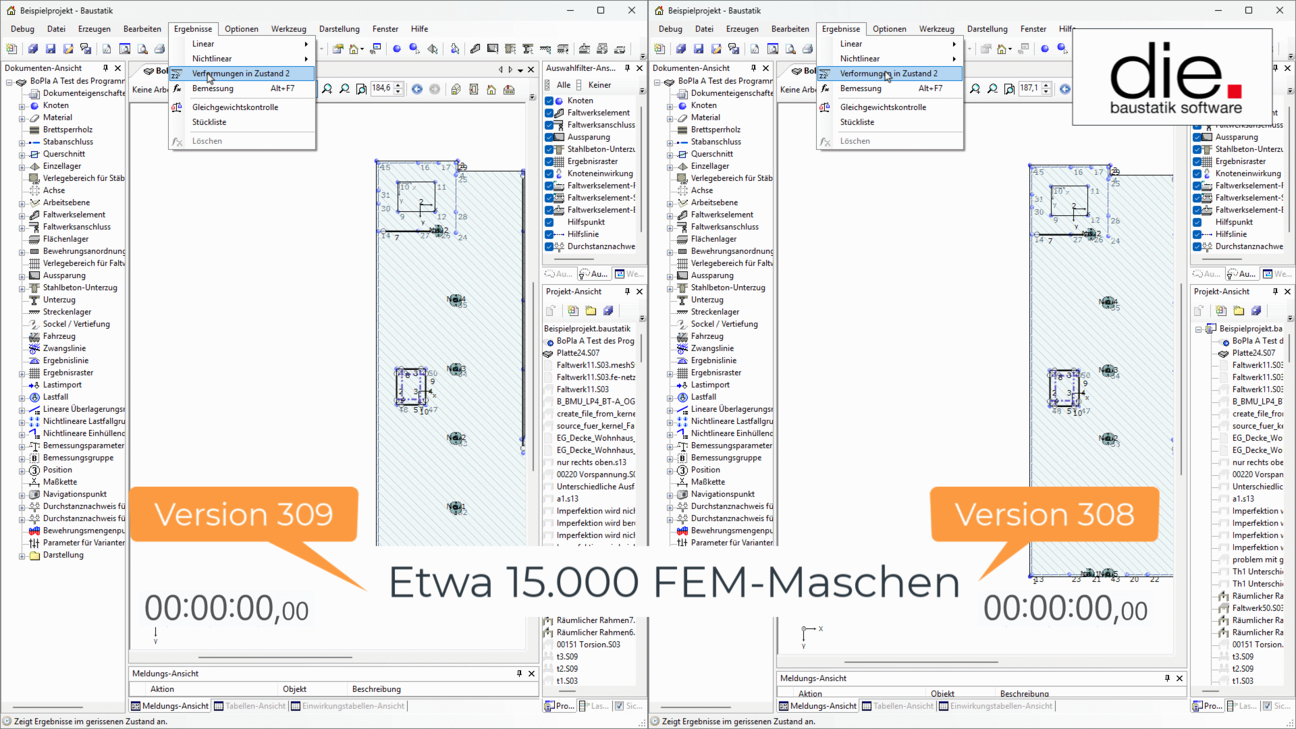Click the home view icon in the left view toolbar
Image resolution: width=1296 pixels, height=729 pixels.
pyautogui.click(x=491, y=90)
